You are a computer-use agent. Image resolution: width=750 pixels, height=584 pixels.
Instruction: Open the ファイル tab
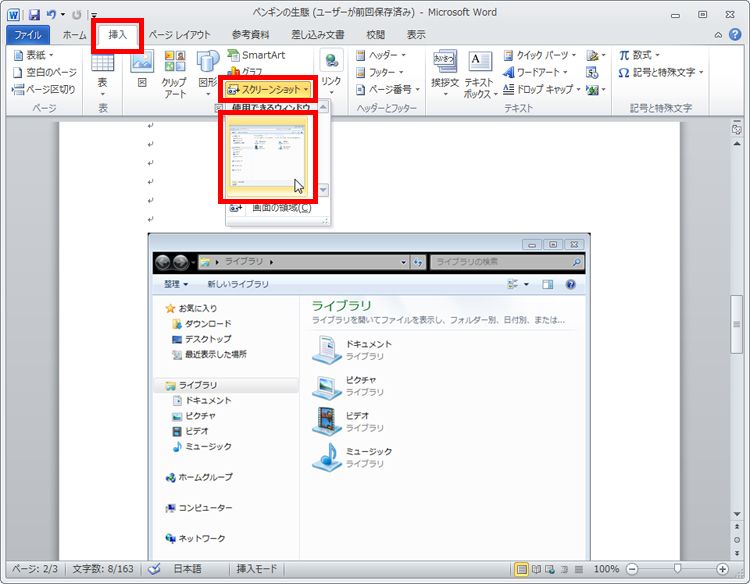point(28,35)
